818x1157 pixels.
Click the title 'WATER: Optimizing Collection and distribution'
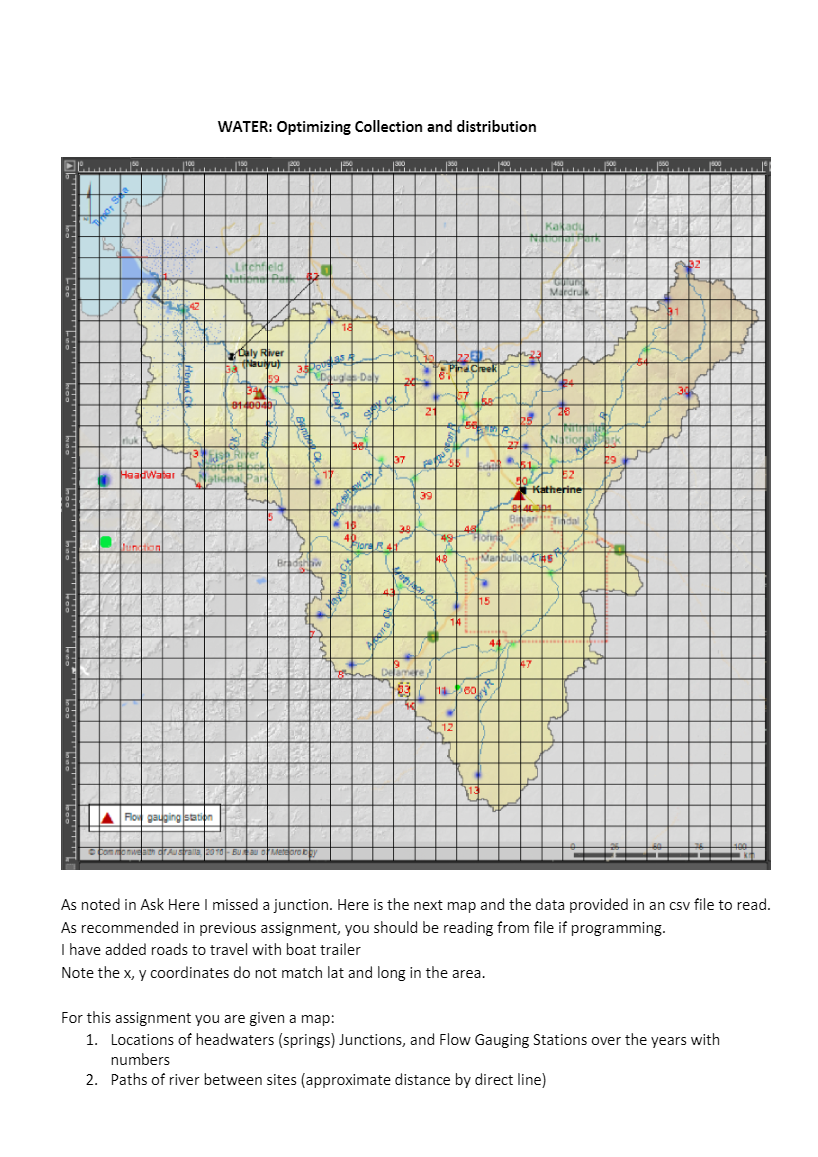pyautogui.click(x=377, y=127)
